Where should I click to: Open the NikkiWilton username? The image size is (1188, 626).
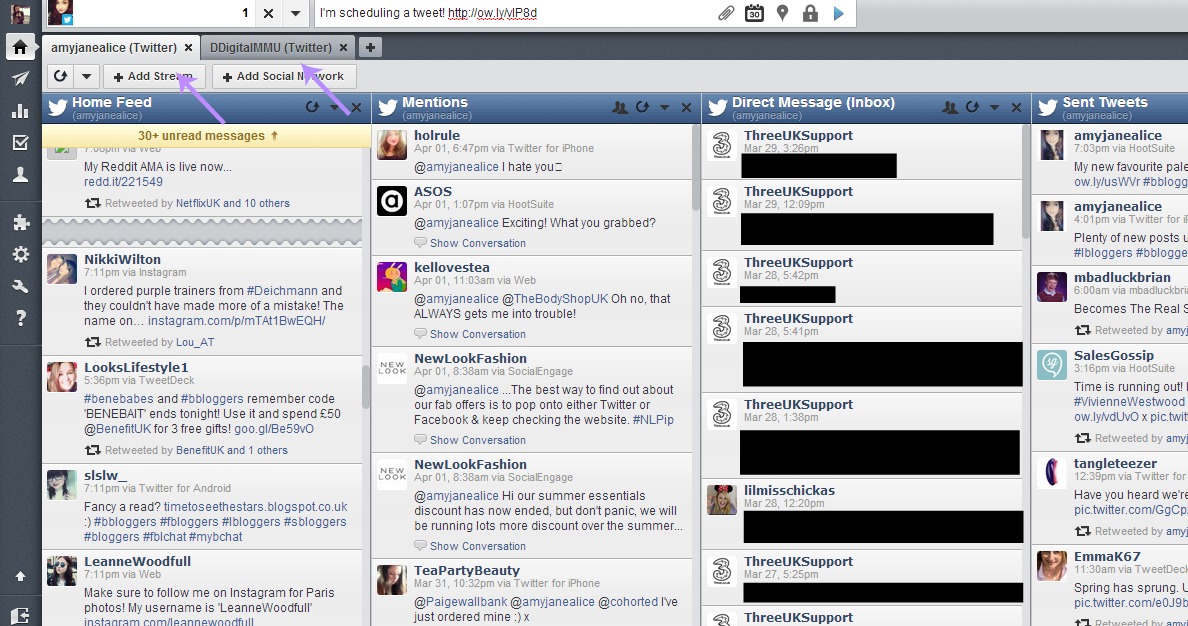click(x=122, y=259)
